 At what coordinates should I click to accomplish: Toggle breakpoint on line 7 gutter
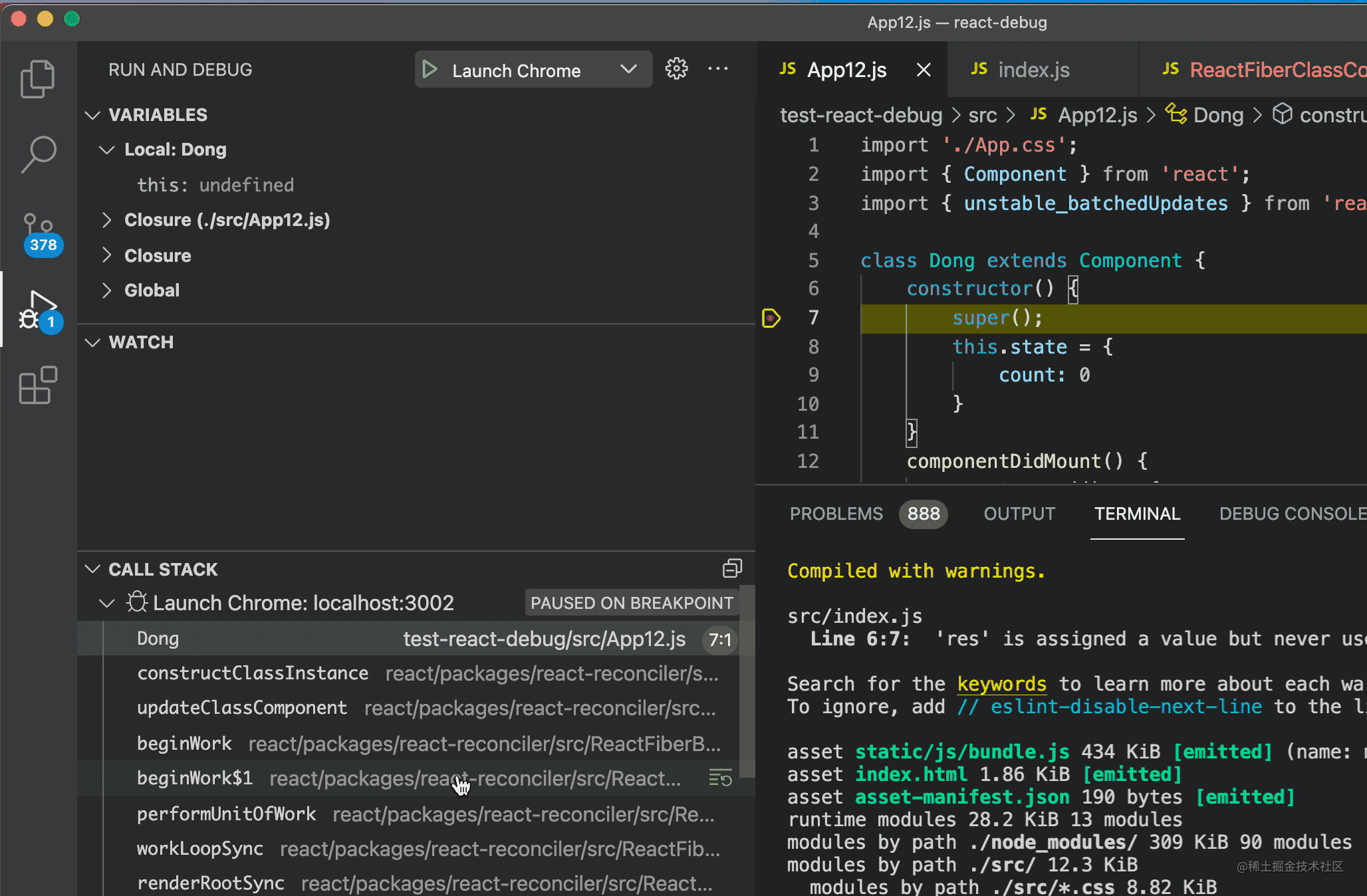point(771,318)
